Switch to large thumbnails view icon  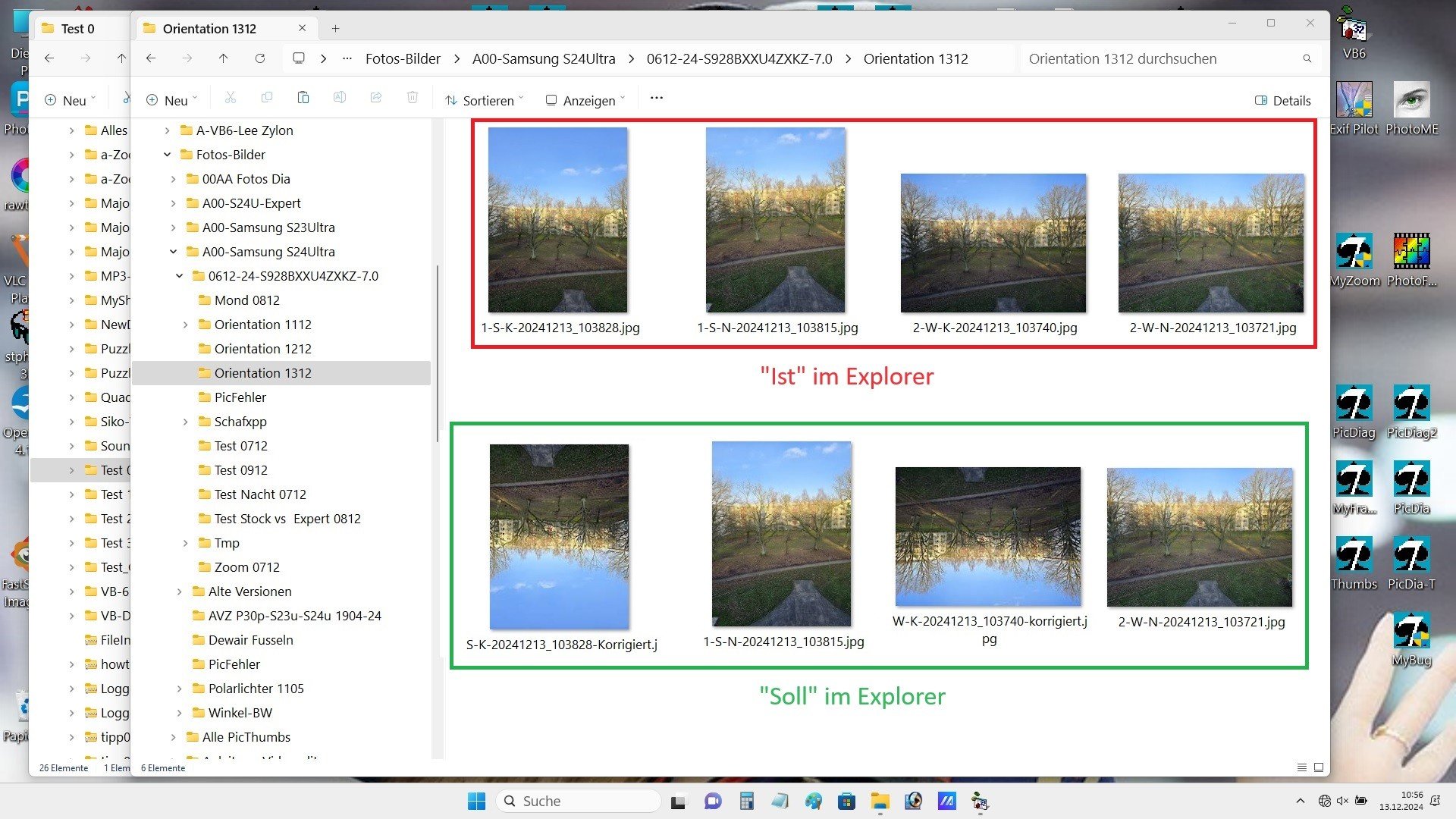(1319, 767)
